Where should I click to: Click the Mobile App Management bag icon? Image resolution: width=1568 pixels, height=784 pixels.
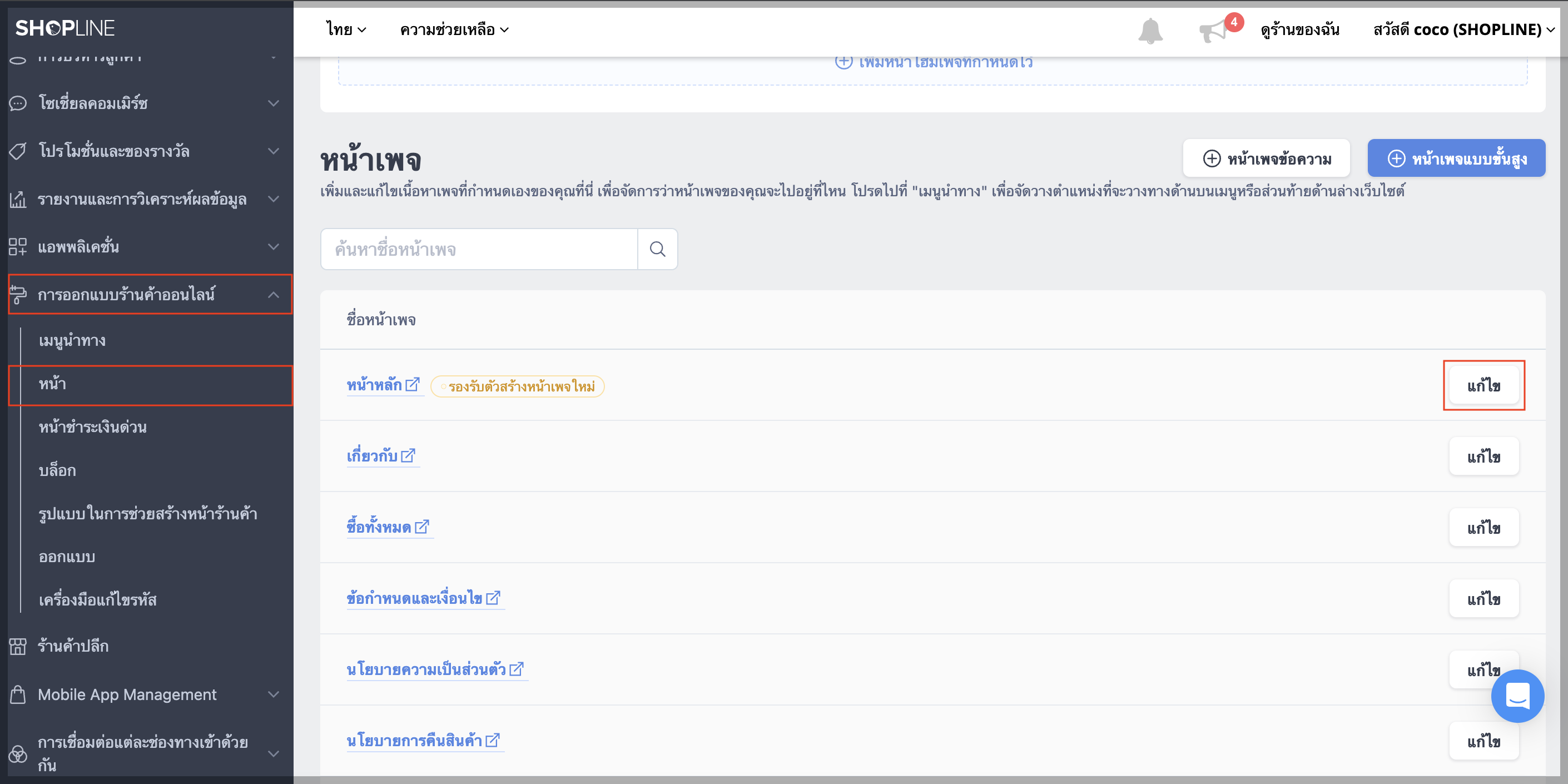tap(18, 694)
